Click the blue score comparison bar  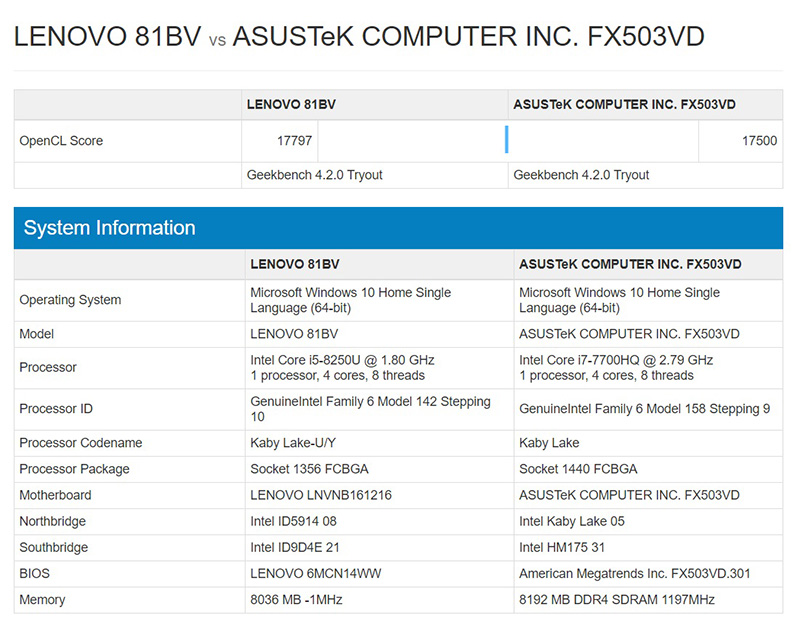pyautogui.click(x=507, y=140)
